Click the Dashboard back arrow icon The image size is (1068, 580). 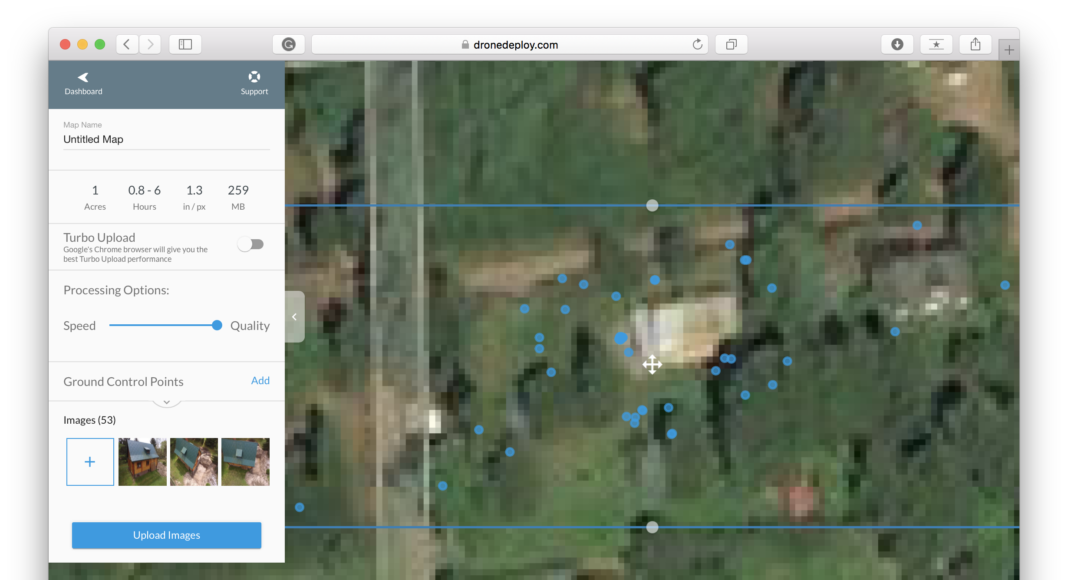83,77
